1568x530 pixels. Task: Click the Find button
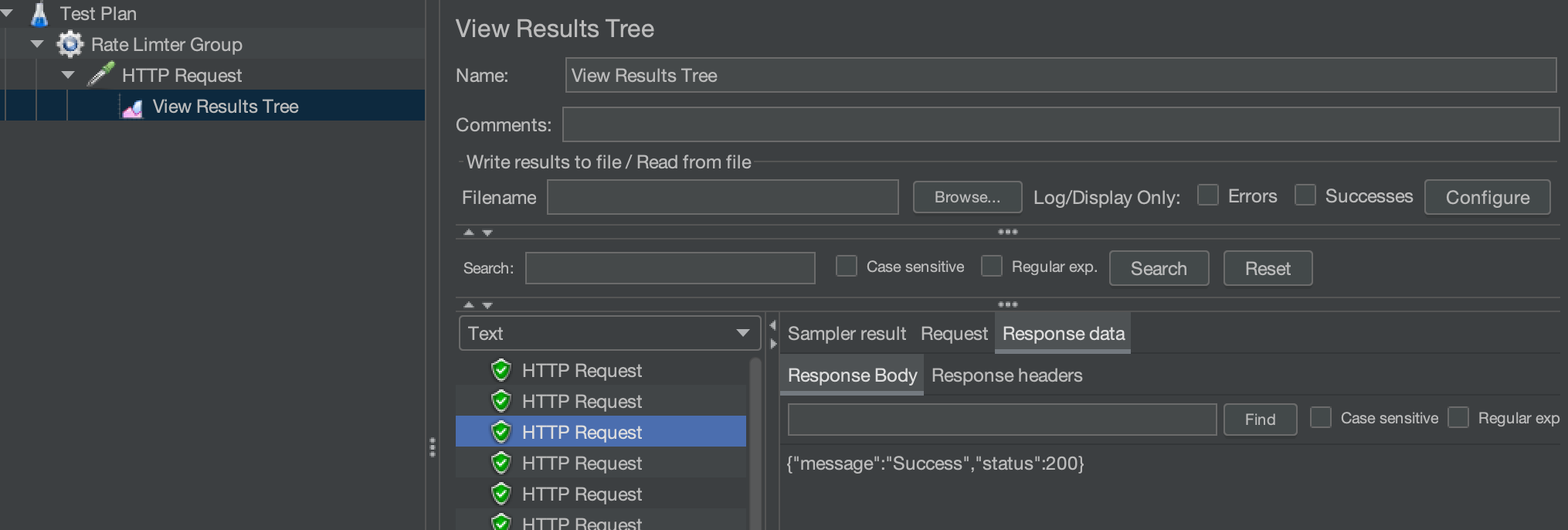coord(1260,420)
